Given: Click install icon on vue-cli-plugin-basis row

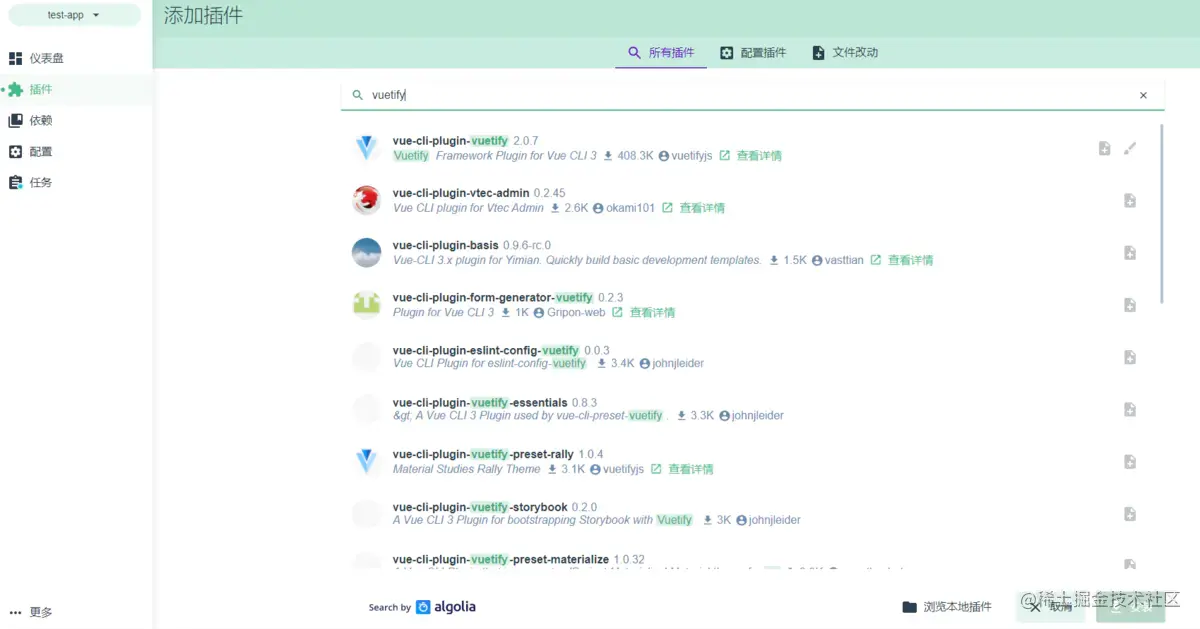Looking at the screenshot, I should click(x=1130, y=252).
